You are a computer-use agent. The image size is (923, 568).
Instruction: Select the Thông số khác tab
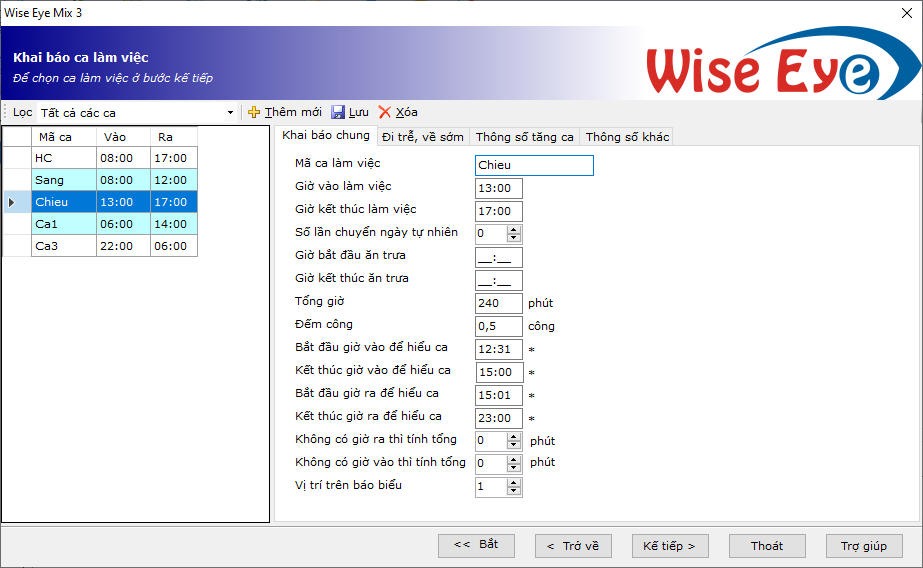[x=627, y=137]
